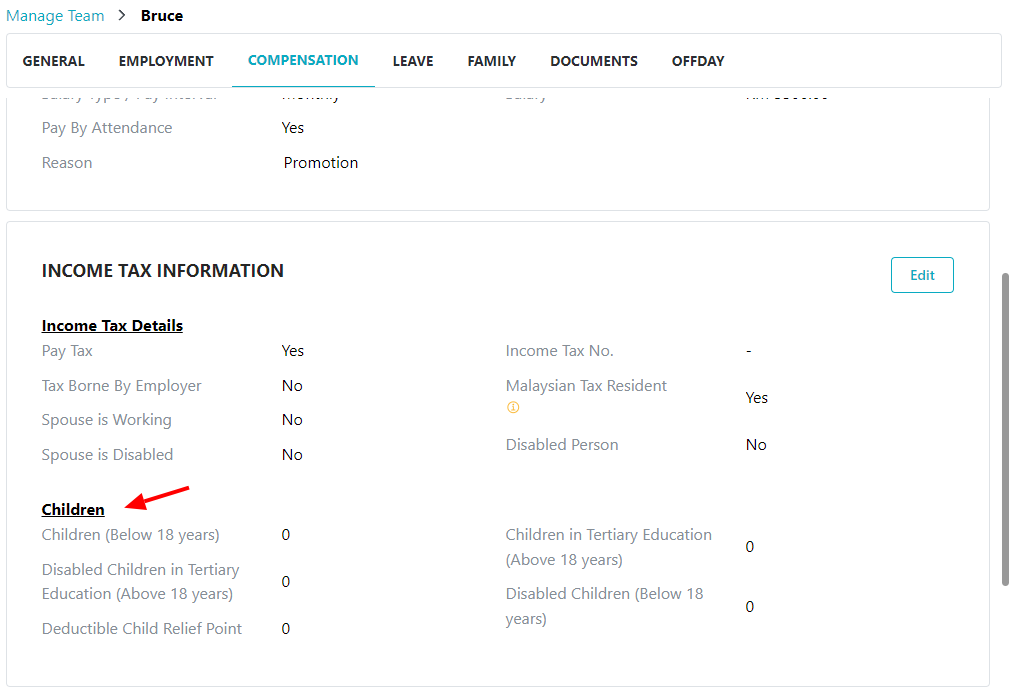The width and height of the screenshot is (1015, 690).
Task: Click the Income Tax Details subheading
Action: click(112, 326)
